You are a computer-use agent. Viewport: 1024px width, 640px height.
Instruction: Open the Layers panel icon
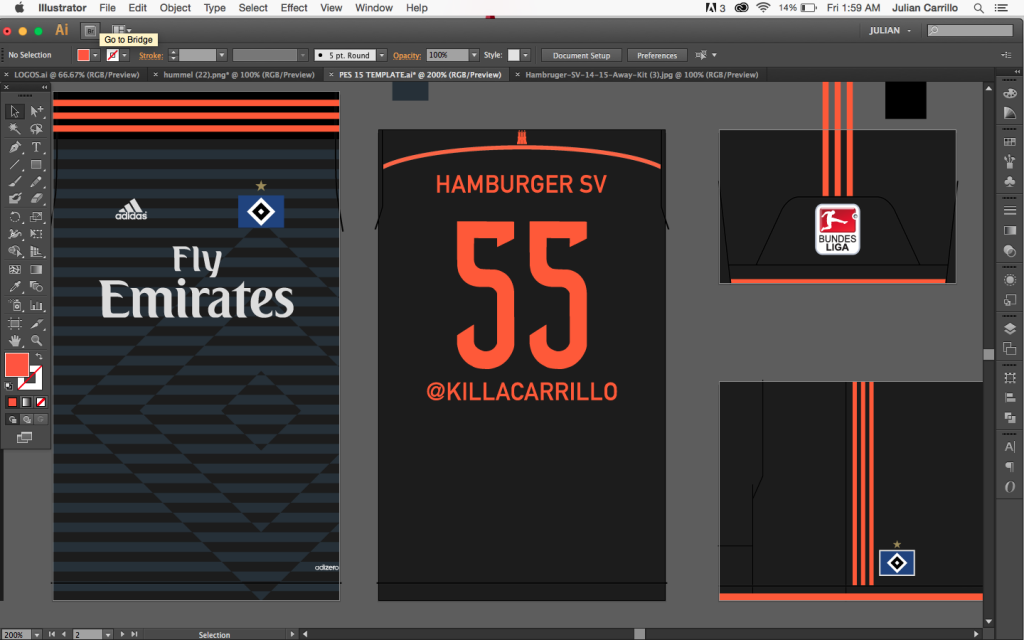(x=1010, y=328)
